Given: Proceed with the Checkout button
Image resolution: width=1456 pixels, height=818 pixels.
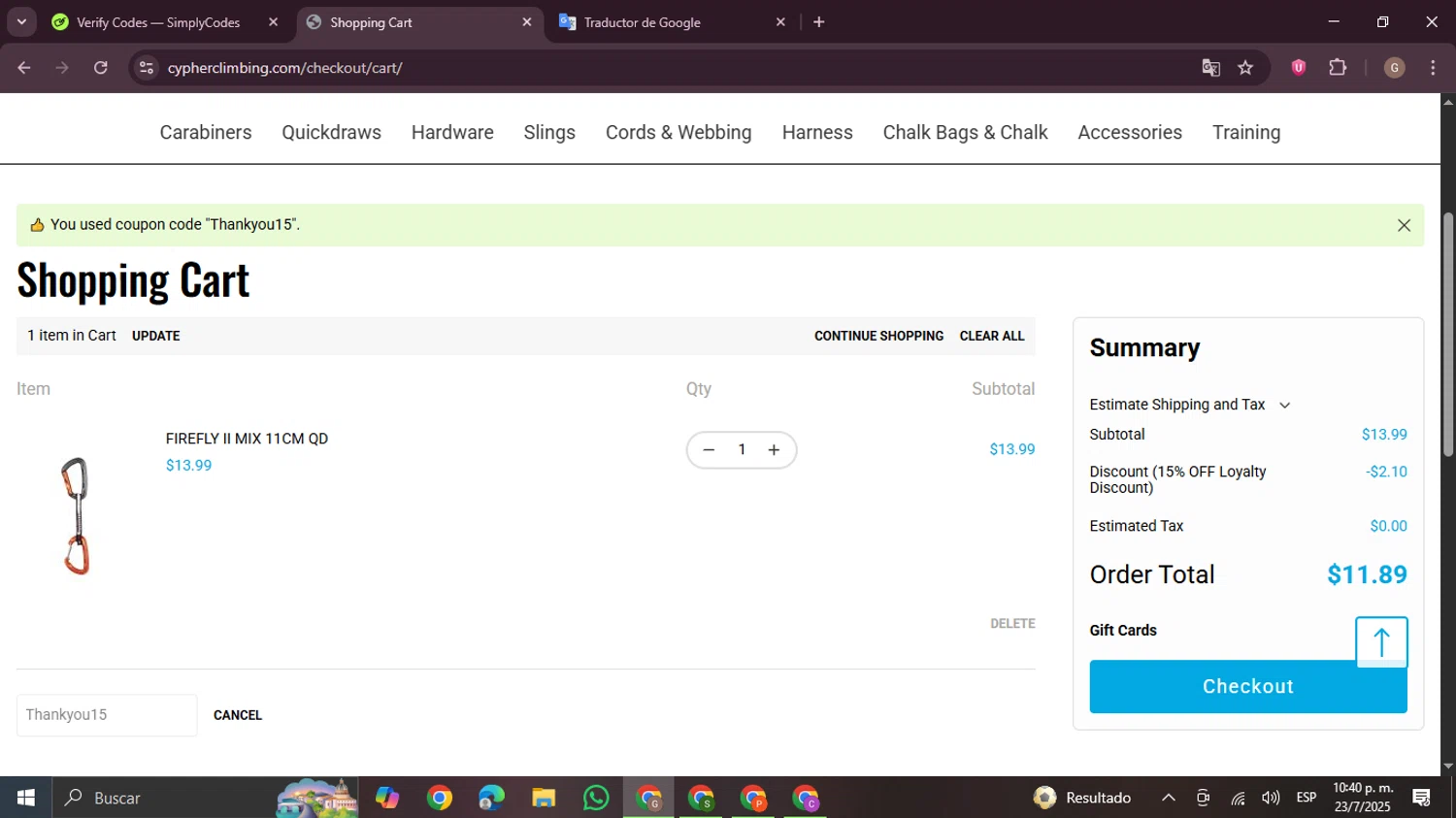Looking at the screenshot, I should pyautogui.click(x=1248, y=687).
